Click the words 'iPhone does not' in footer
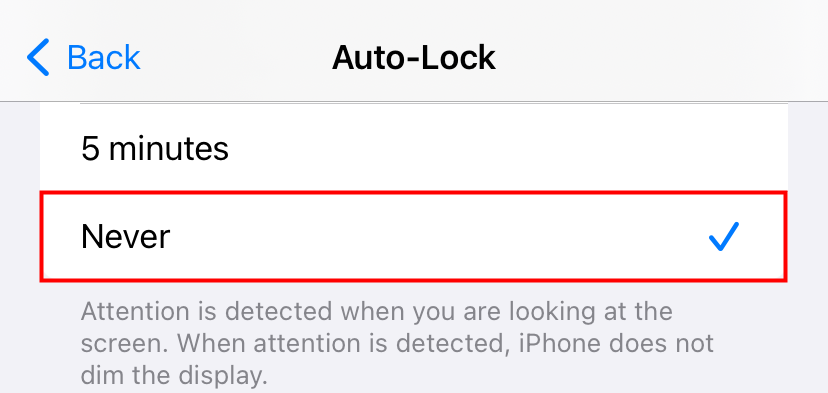The height and width of the screenshot is (393, 828). point(616,343)
